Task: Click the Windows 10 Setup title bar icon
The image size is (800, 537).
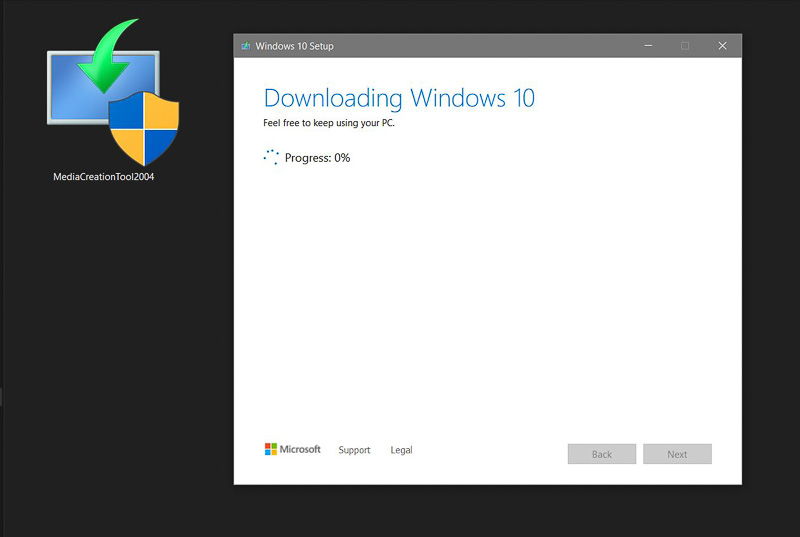Action: coord(246,46)
